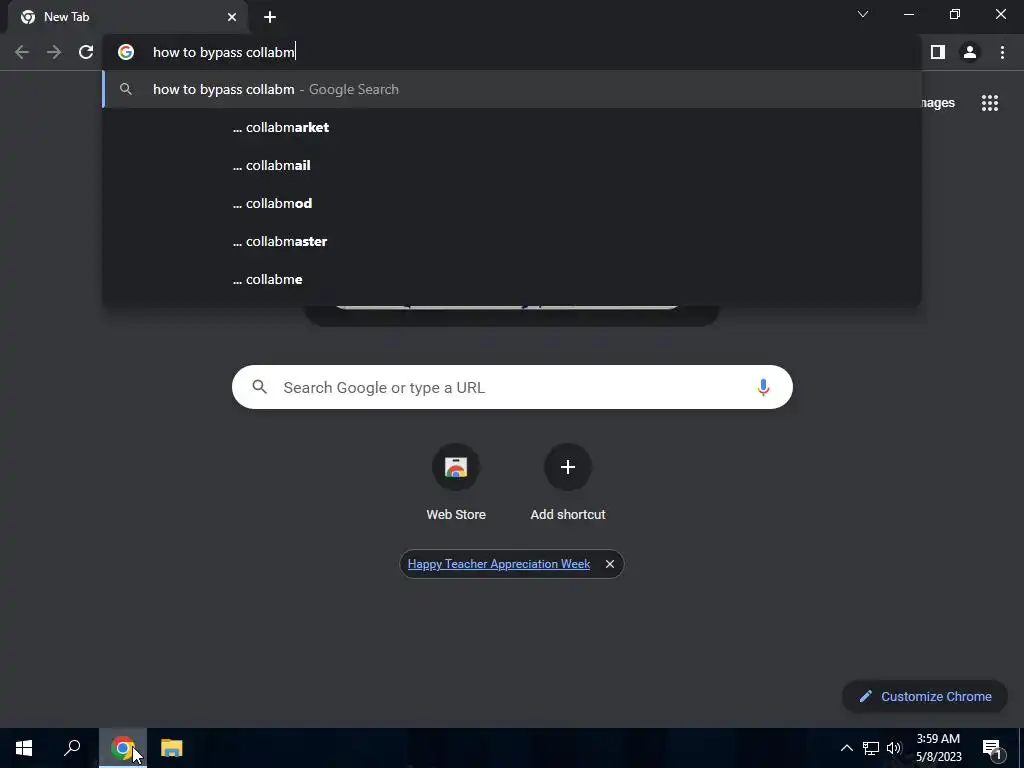Click the Chrome taskbar icon
Screen dimensions: 1024x768
click(x=122, y=748)
